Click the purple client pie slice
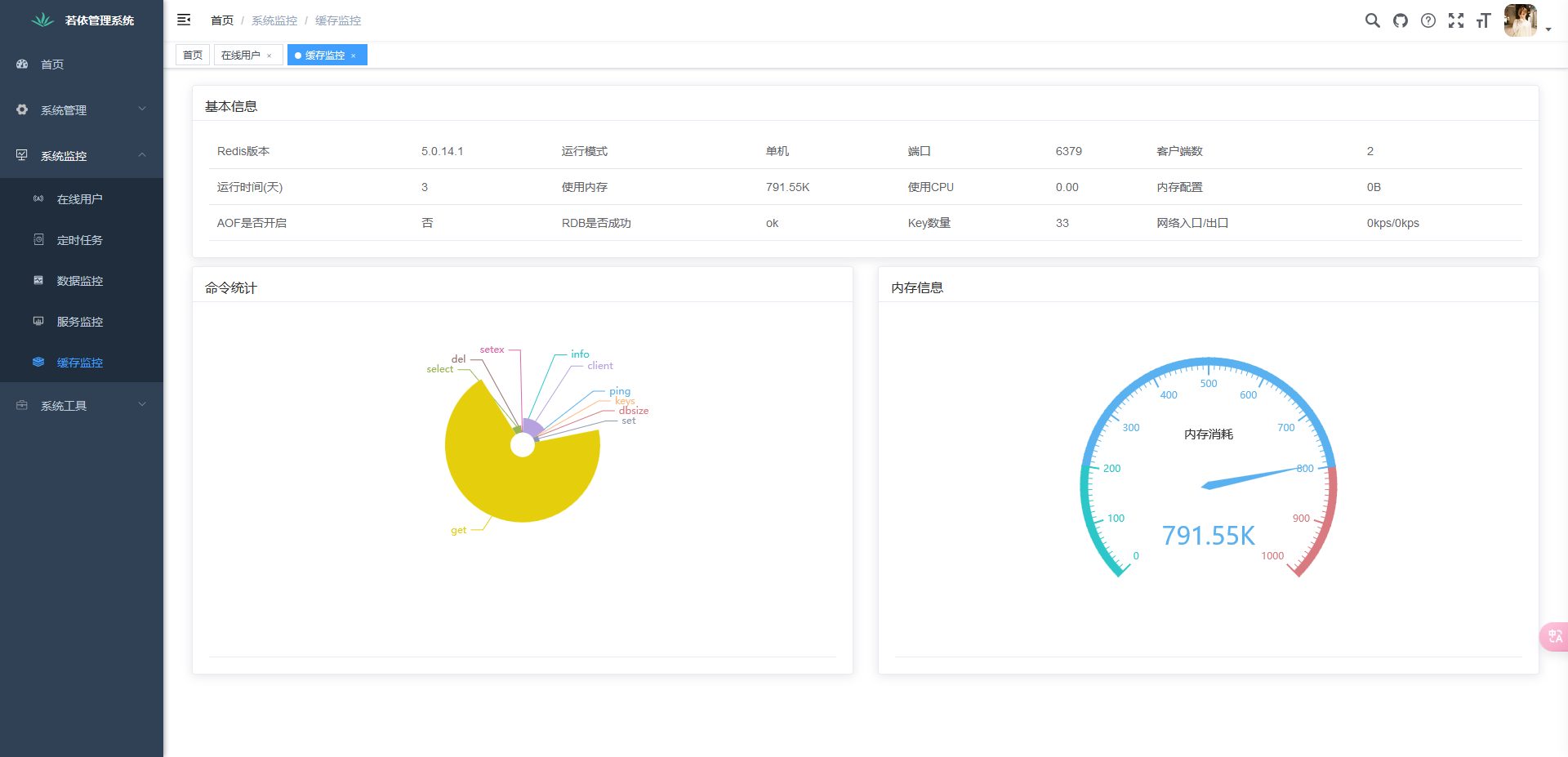Screen dimensions: 1568x757 click(532, 427)
